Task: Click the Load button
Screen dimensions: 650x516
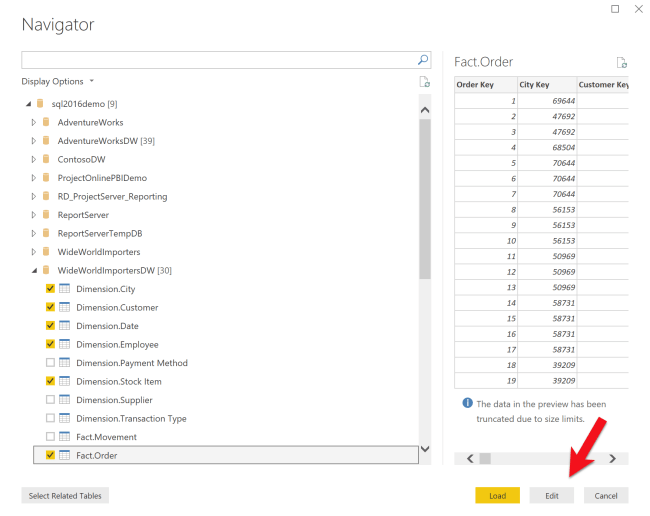Action: 497,495
